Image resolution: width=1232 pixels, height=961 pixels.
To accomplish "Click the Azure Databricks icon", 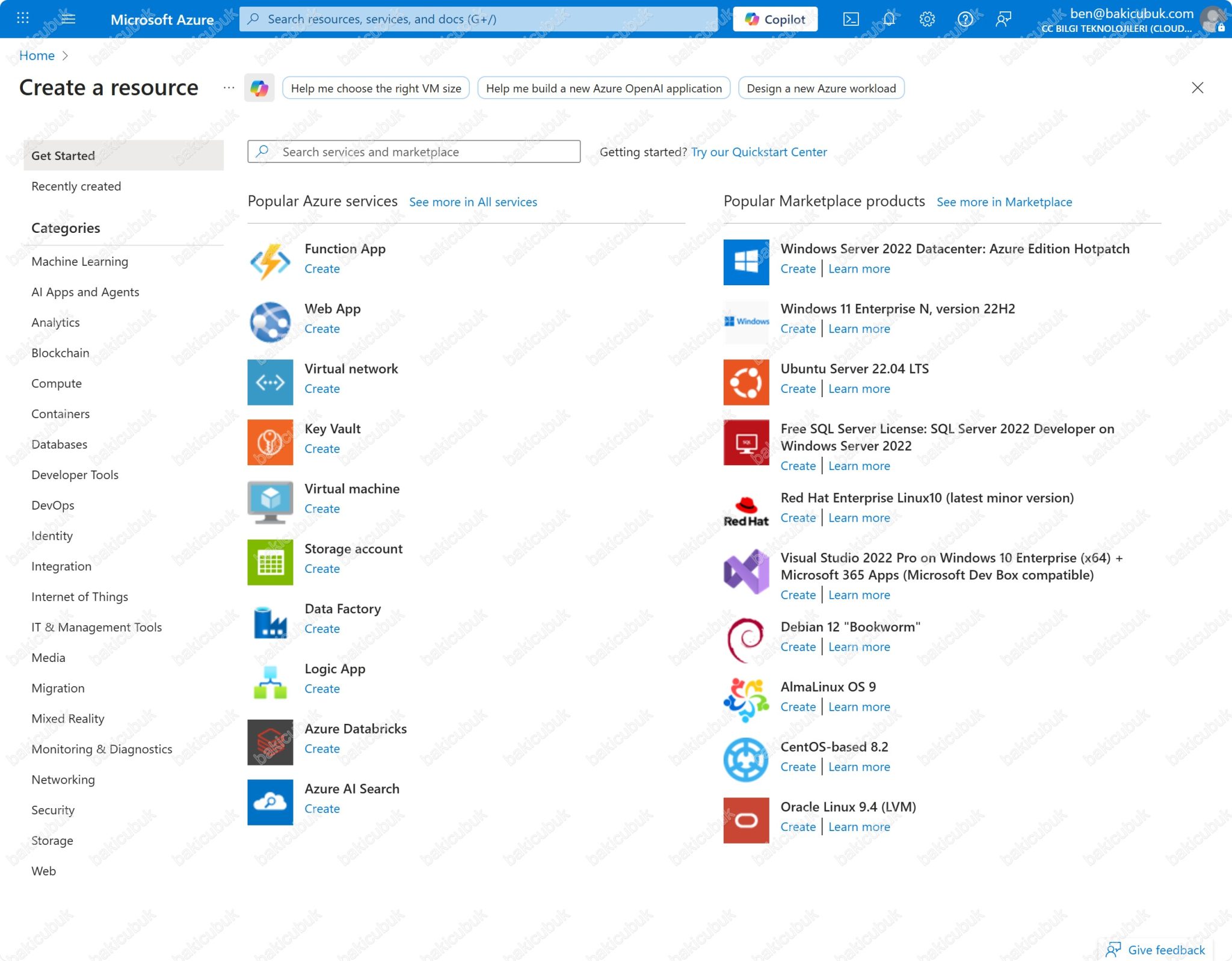I will click(x=269, y=742).
